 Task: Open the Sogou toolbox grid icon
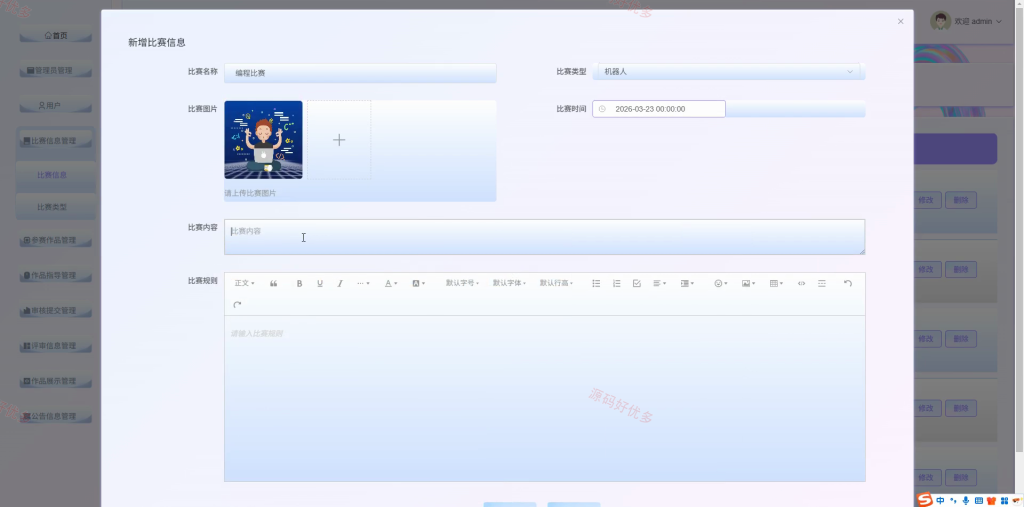tap(1004, 500)
